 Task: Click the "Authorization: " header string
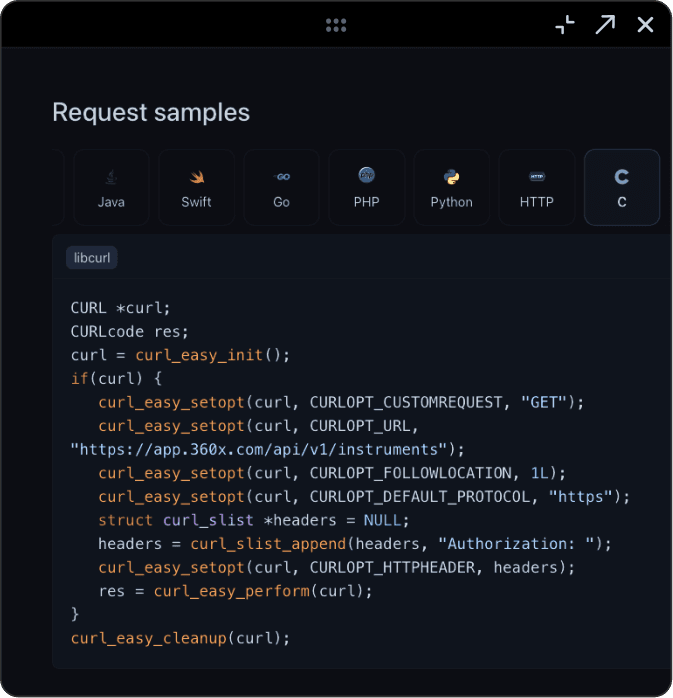click(x=517, y=544)
